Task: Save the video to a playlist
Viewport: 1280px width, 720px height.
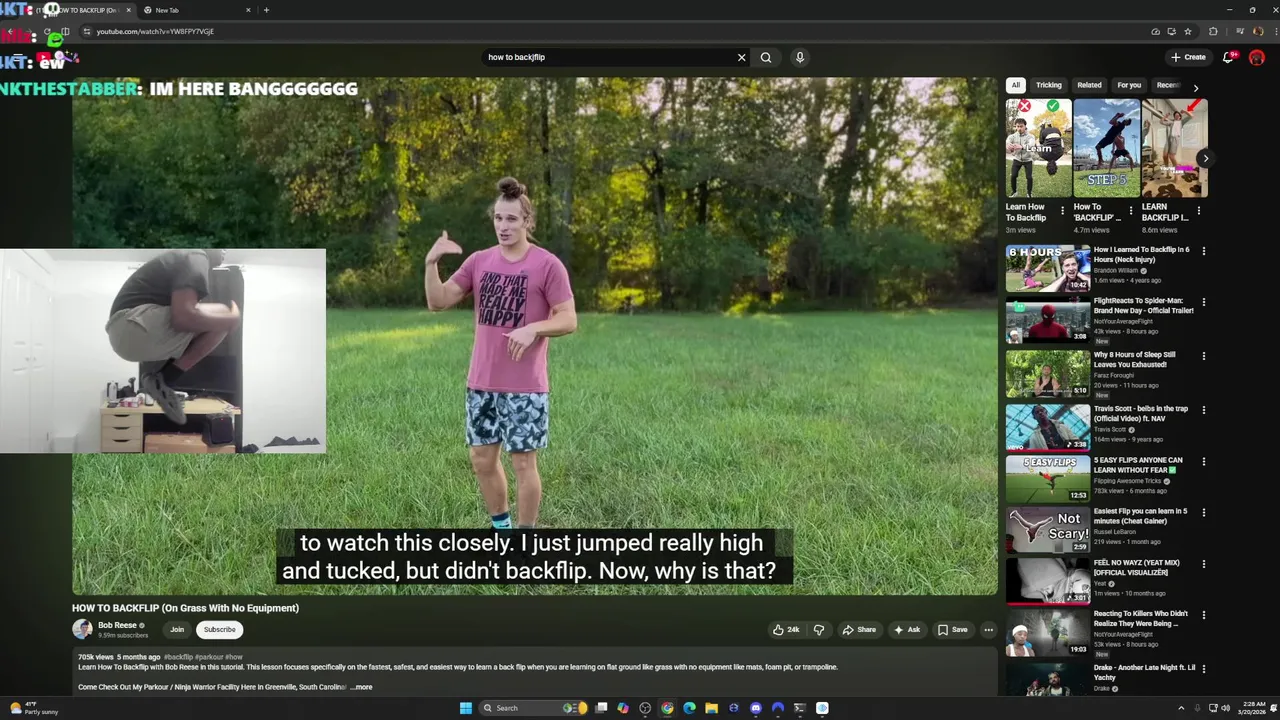Action: click(952, 630)
